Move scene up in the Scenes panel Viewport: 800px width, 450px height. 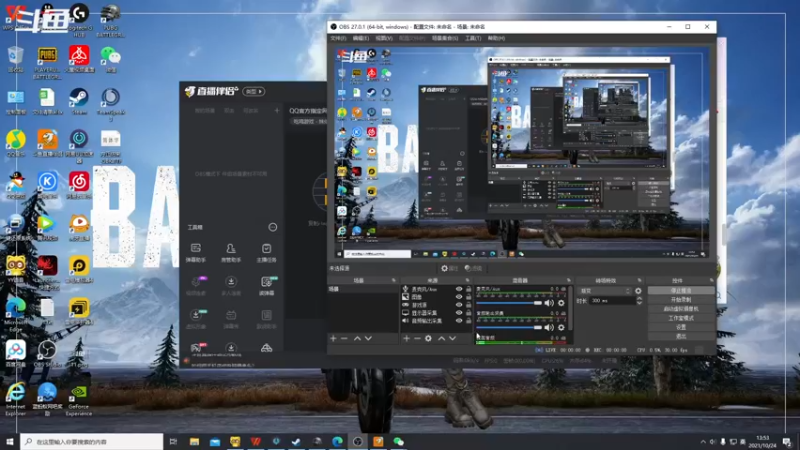[357, 338]
